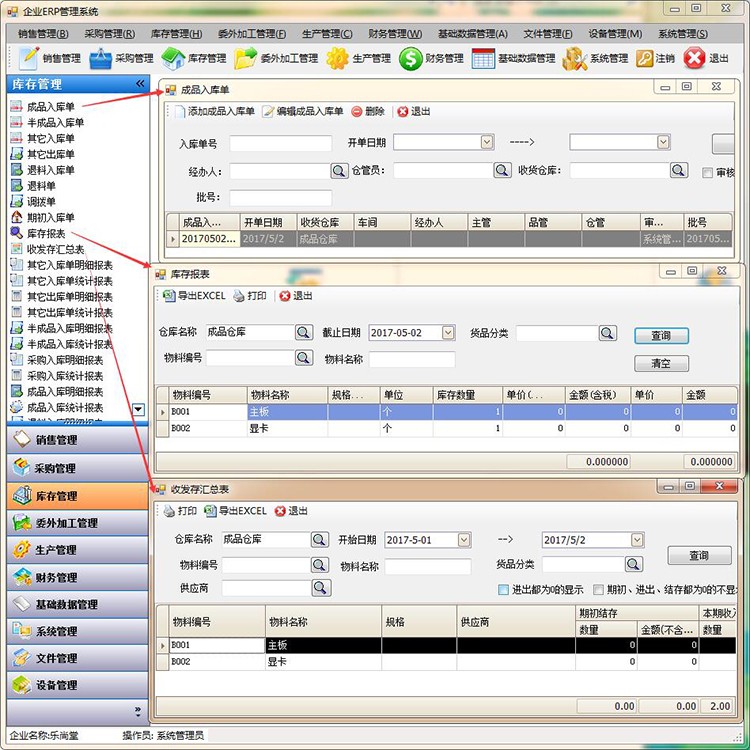Click 供应商 lookup icon in 收发存汇总表

[x=321, y=588]
